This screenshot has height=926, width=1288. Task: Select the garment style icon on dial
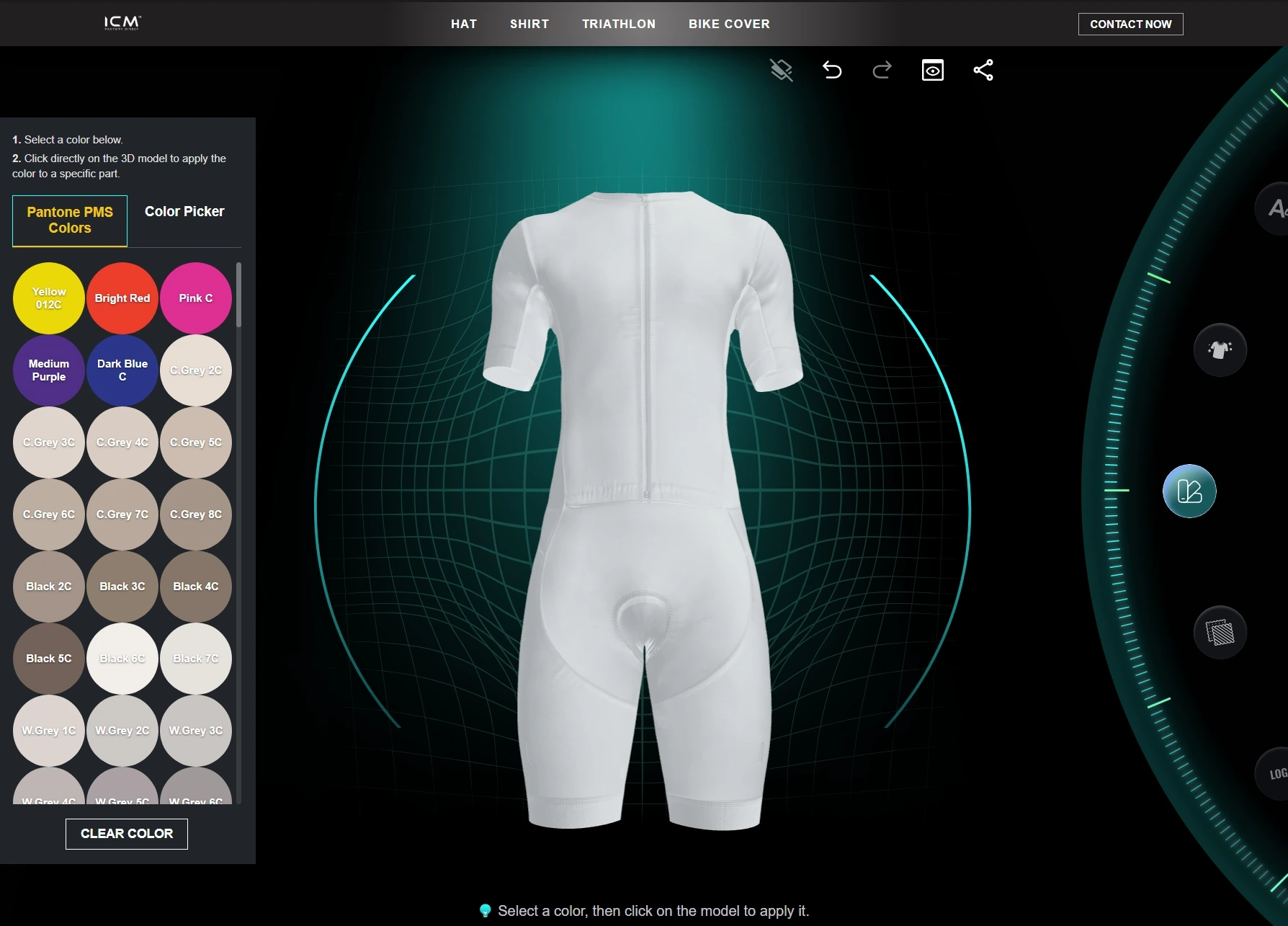(x=1220, y=350)
